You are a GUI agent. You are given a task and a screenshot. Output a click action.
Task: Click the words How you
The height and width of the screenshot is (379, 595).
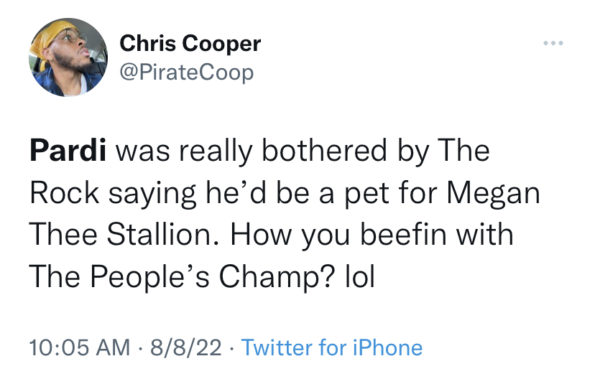290,236
